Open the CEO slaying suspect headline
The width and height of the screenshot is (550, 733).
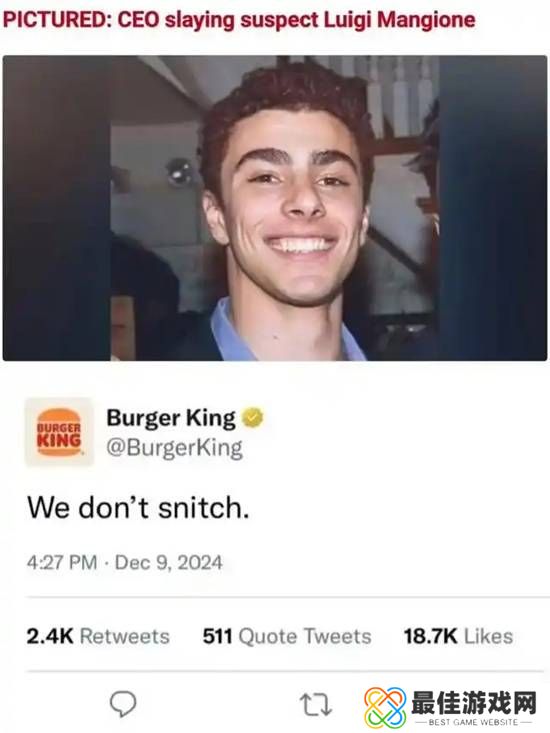[x=239, y=20]
